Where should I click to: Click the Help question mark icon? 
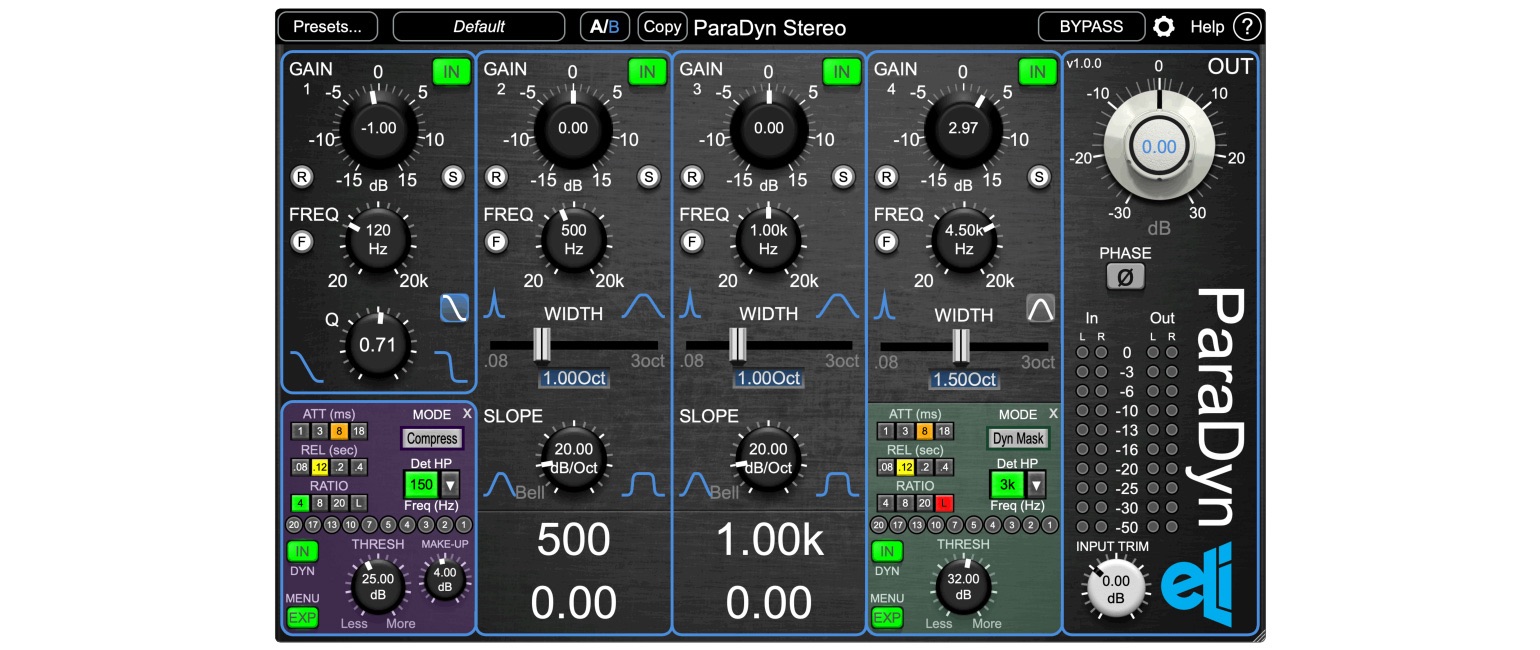coord(1247,27)
